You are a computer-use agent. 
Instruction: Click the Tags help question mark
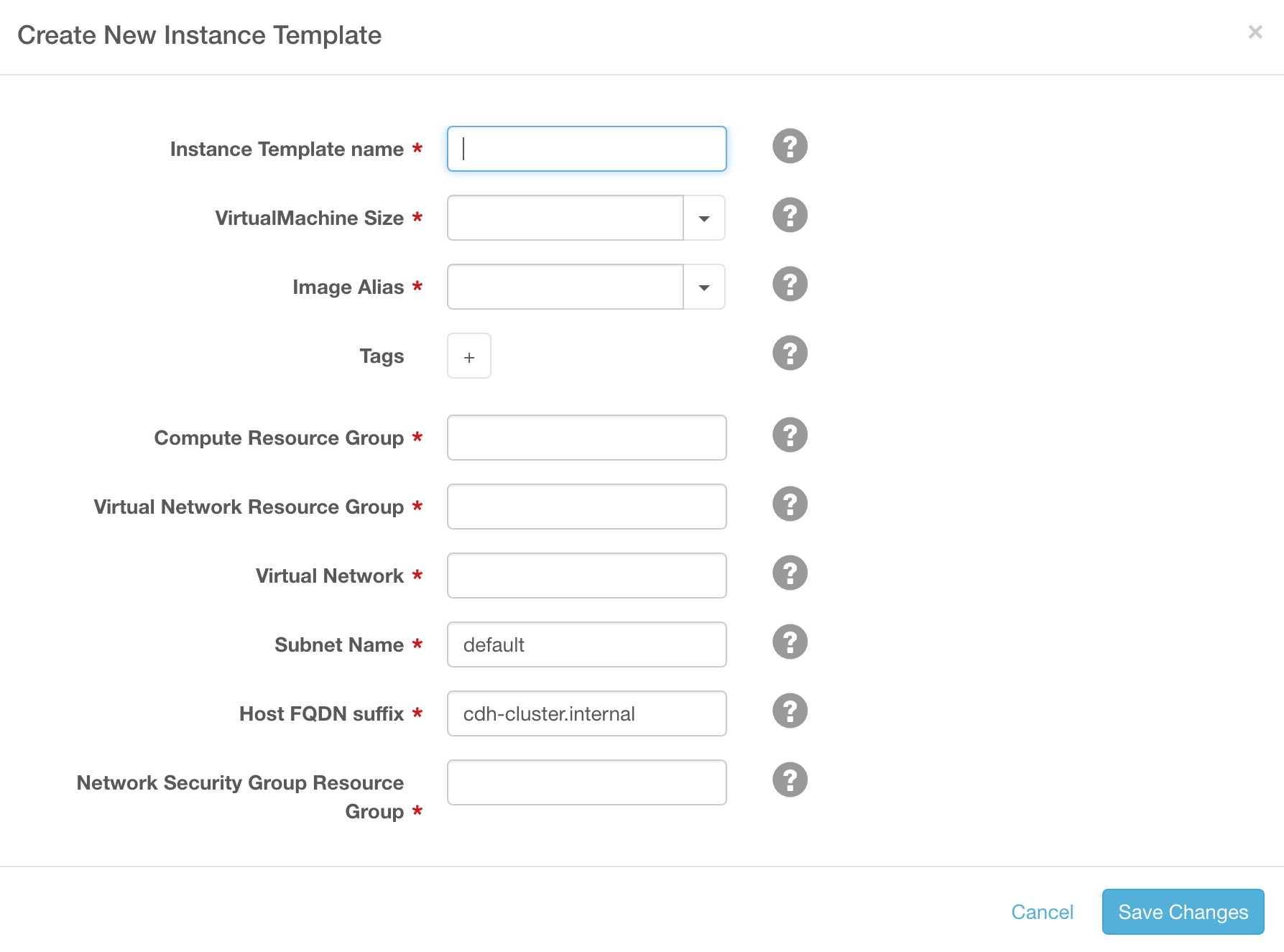coord(790,353)
